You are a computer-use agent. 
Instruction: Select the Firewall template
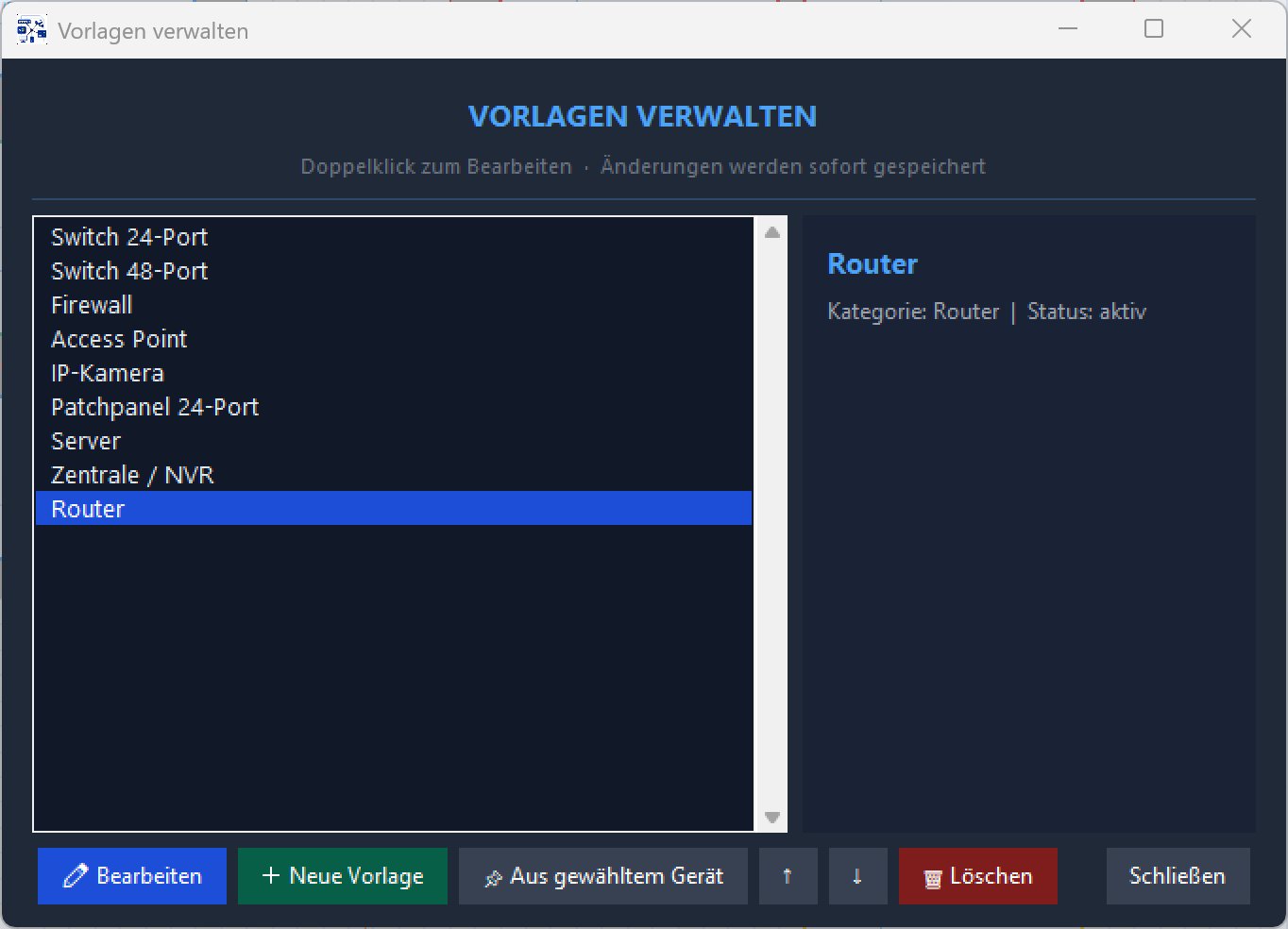394,305
